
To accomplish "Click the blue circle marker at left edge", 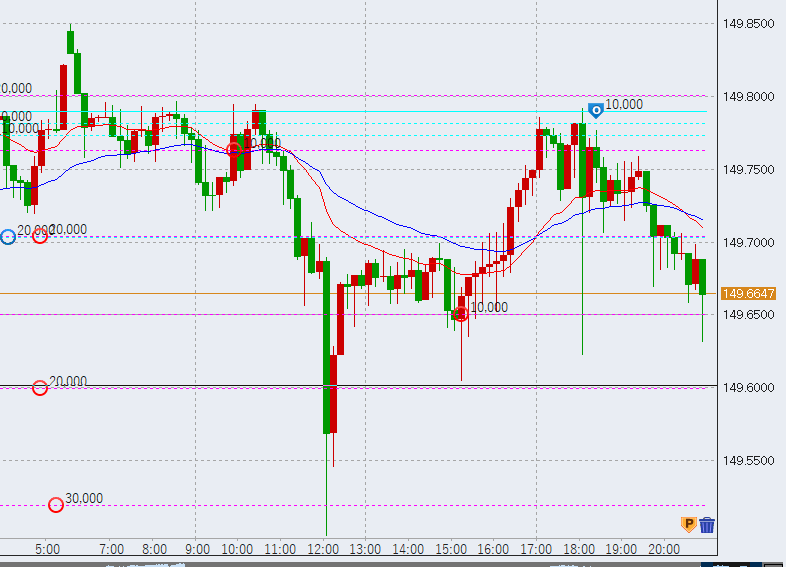I will (x=8, y=237).
